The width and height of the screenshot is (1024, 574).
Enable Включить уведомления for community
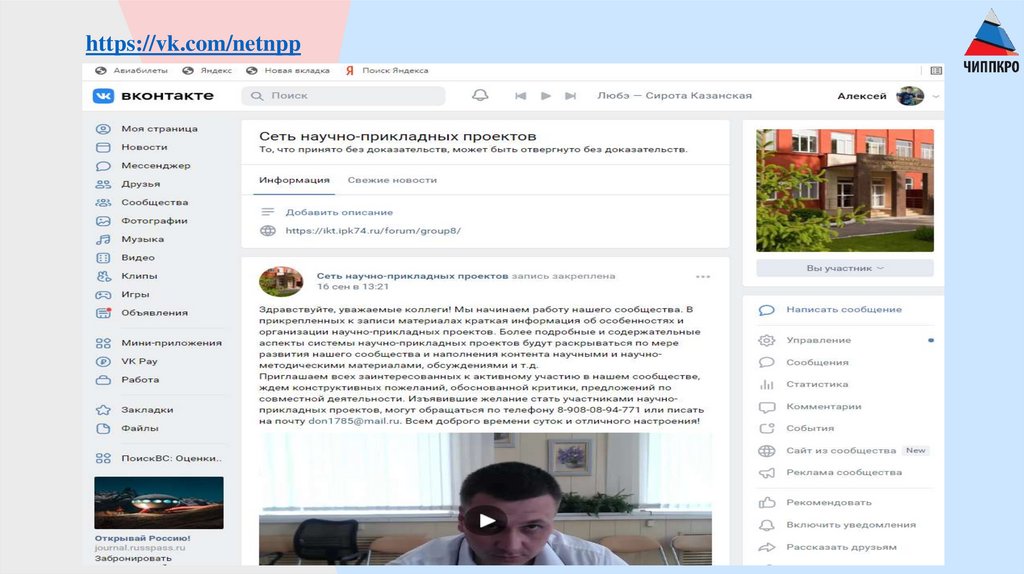tap(851, 525)
